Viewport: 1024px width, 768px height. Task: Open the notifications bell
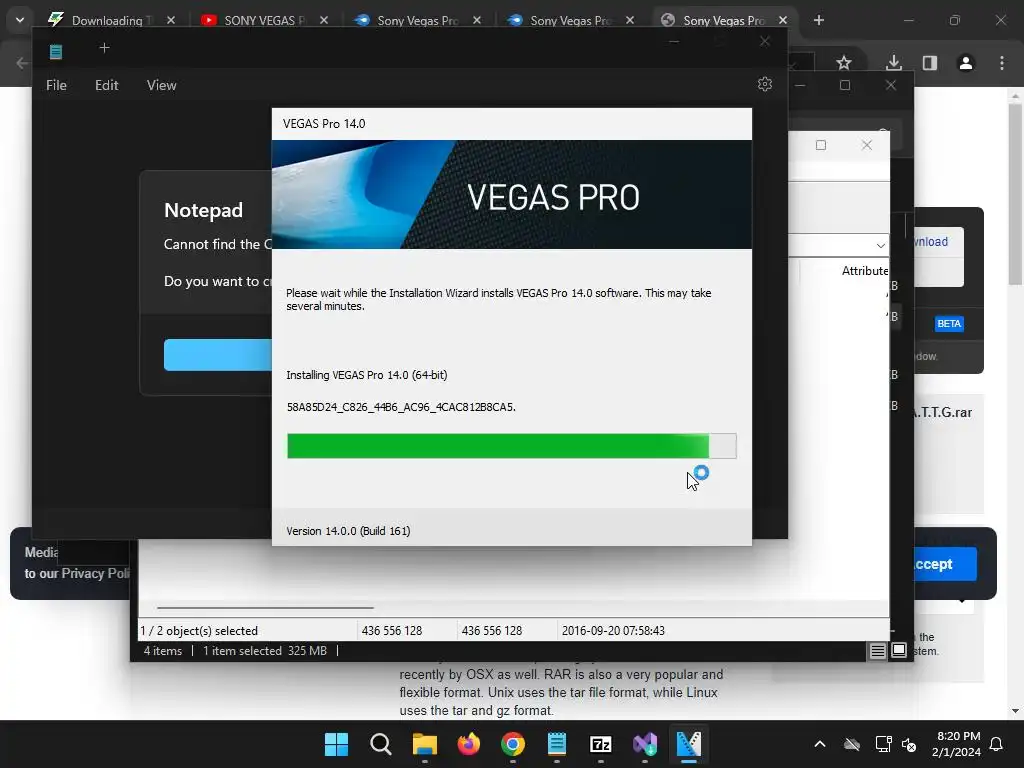click(x=996, y=744)
